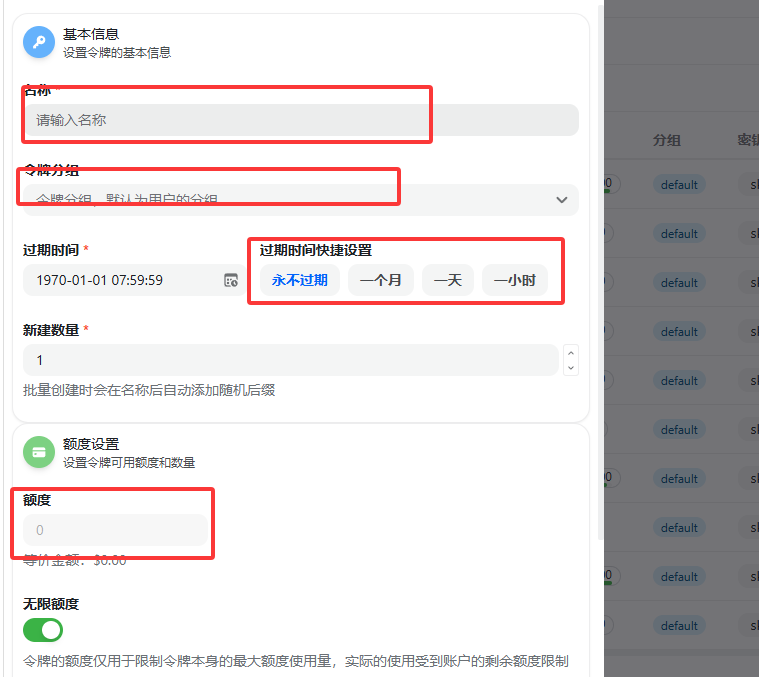Expand the 令牌分组 dropdown chevron

(x=561, y=200)
